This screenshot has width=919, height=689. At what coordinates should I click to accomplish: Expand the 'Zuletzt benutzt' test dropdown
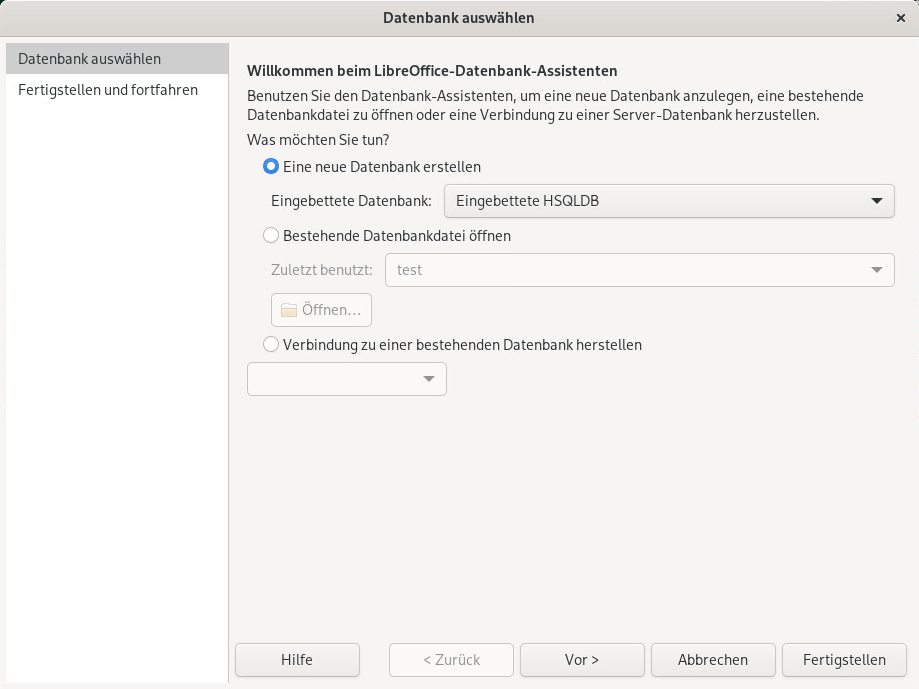pyautogui.click(x=639, y=270)
